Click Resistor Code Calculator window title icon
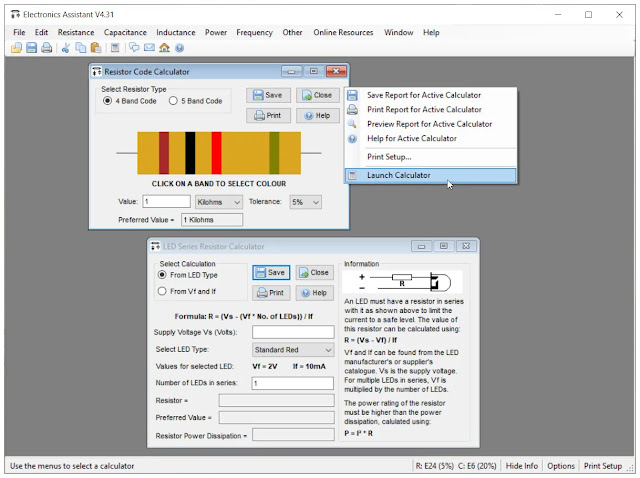640x478 pixels. pyautogui.click(x=97, y=72)
